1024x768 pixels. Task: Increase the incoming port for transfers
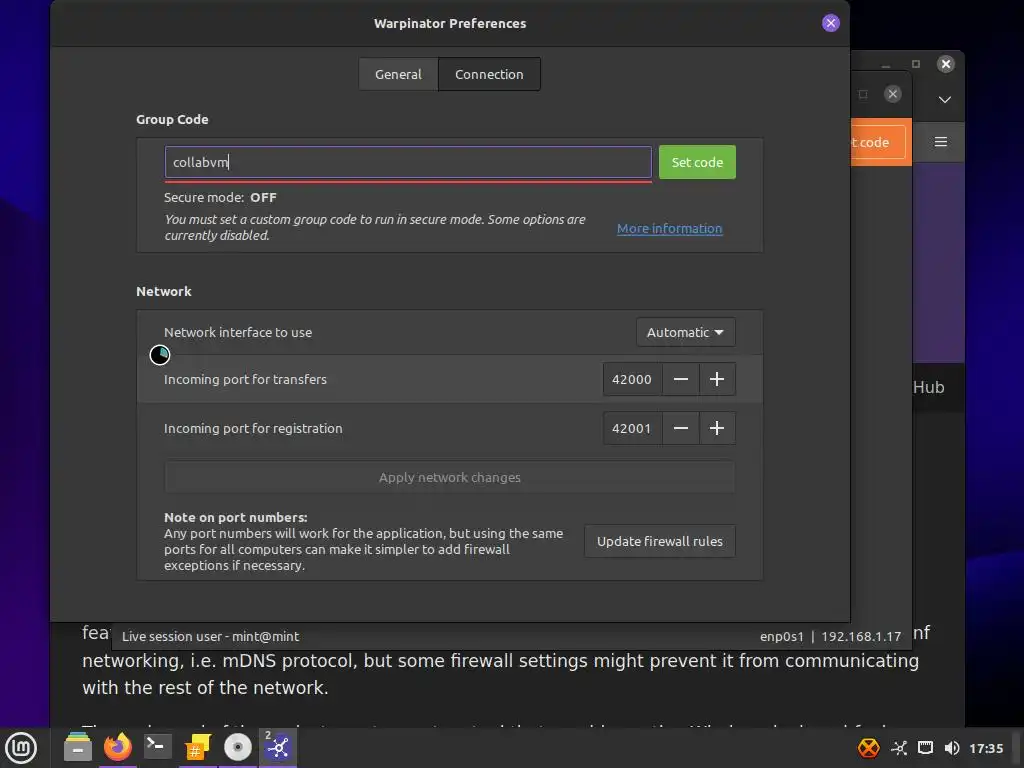point(716,379)
